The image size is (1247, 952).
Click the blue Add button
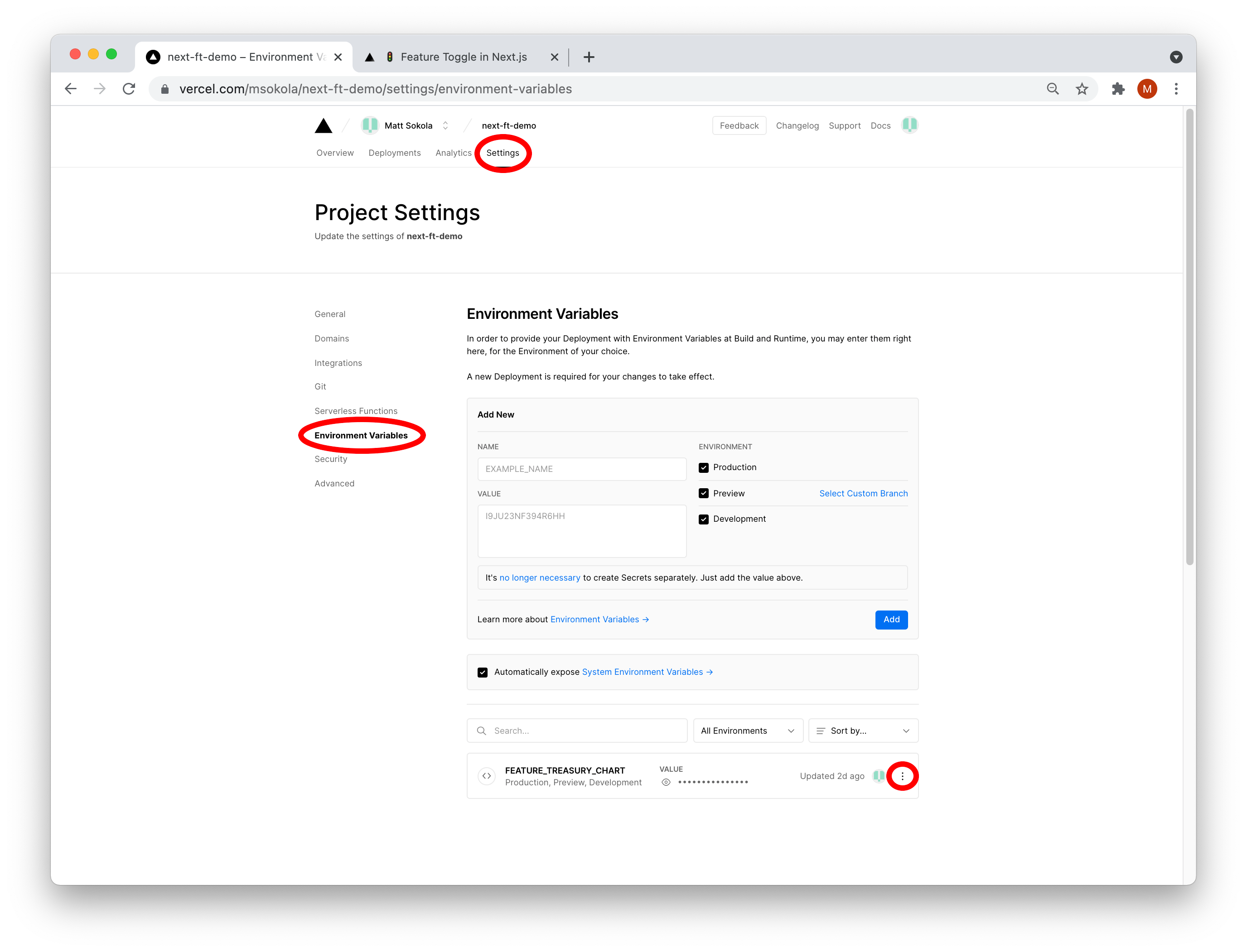coord(891,620)
